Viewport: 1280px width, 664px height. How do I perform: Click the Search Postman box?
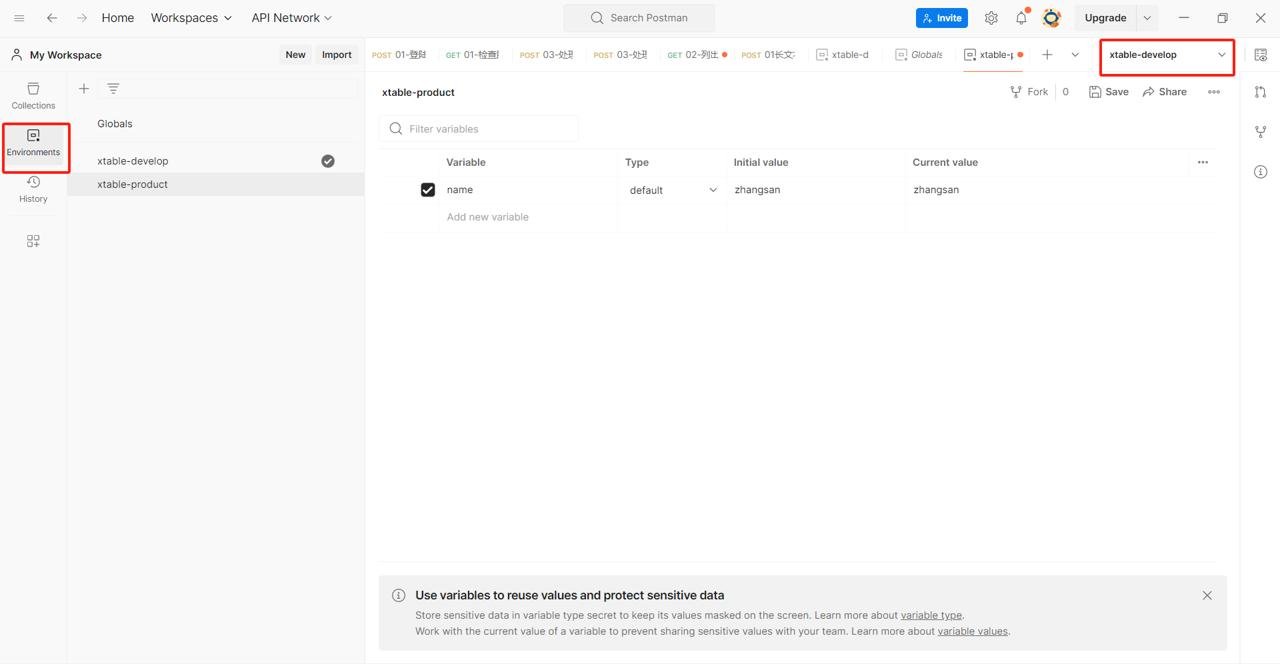[x=639, y=18]
